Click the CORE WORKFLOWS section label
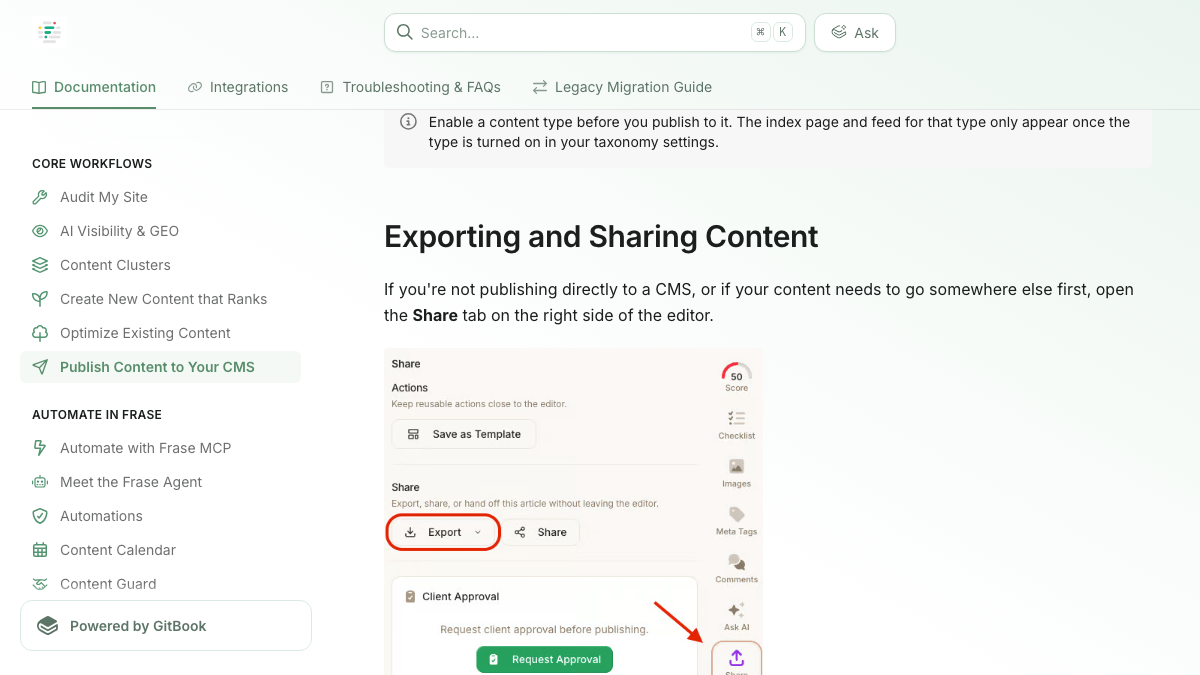 point(92,164)
